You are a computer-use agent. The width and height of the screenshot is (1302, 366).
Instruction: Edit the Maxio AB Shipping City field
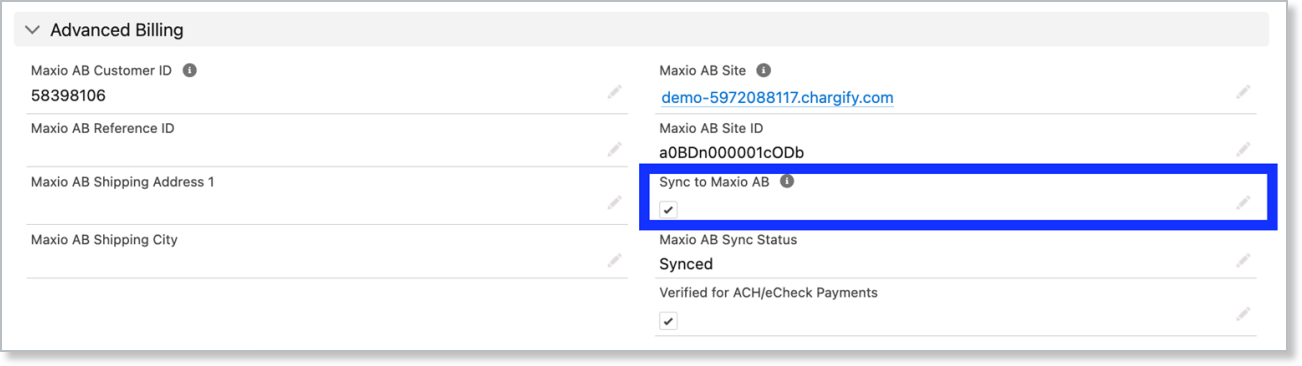(614, 260)
